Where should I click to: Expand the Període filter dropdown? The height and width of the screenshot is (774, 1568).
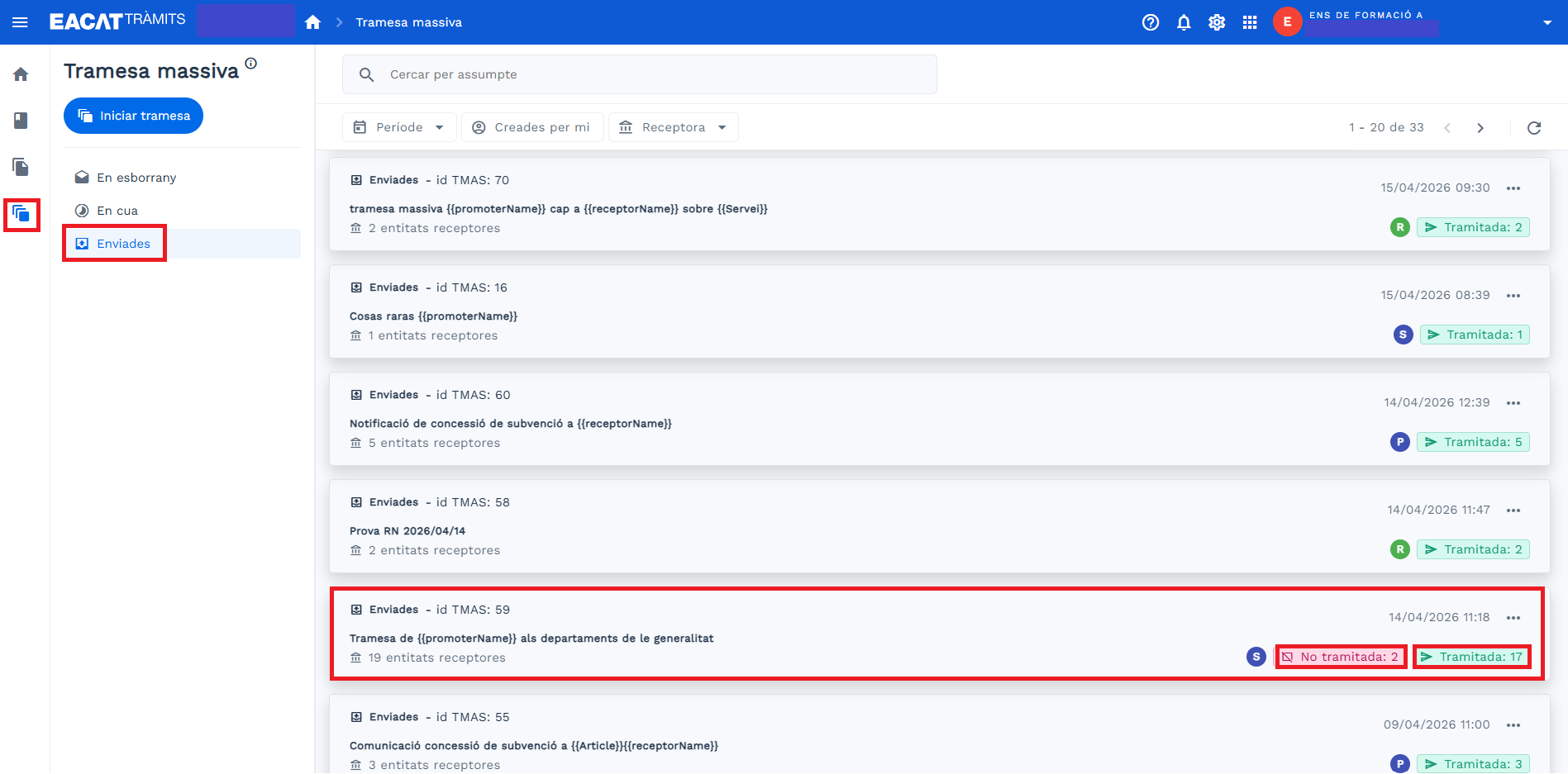[398, 127]
